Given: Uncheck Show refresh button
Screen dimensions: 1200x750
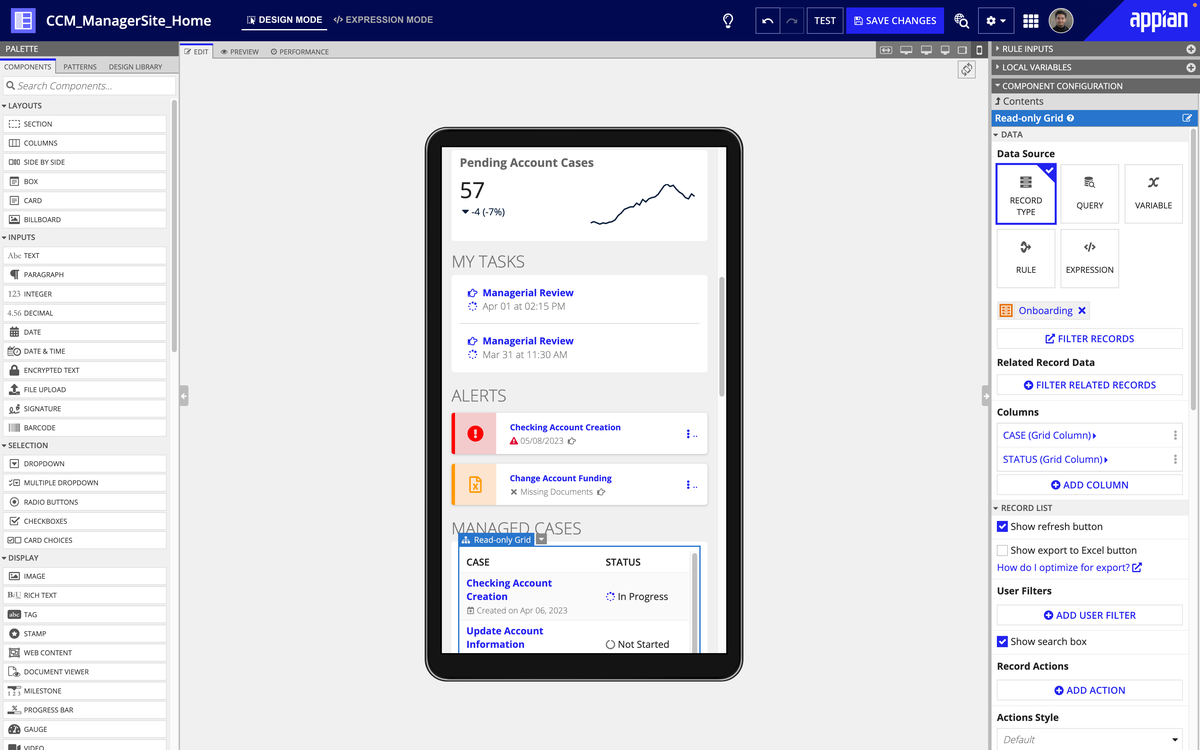Looking at the screenshot, I should [x=1003, y=527].
